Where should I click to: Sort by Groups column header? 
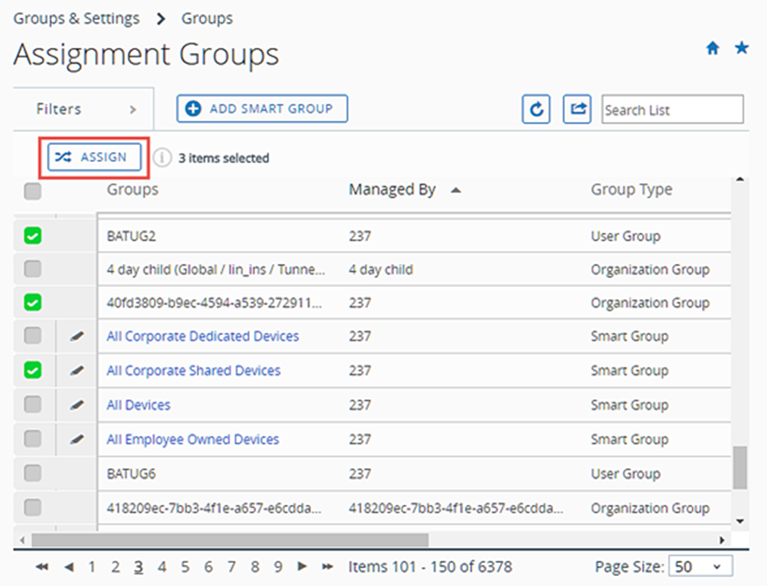tap(133, 189)
